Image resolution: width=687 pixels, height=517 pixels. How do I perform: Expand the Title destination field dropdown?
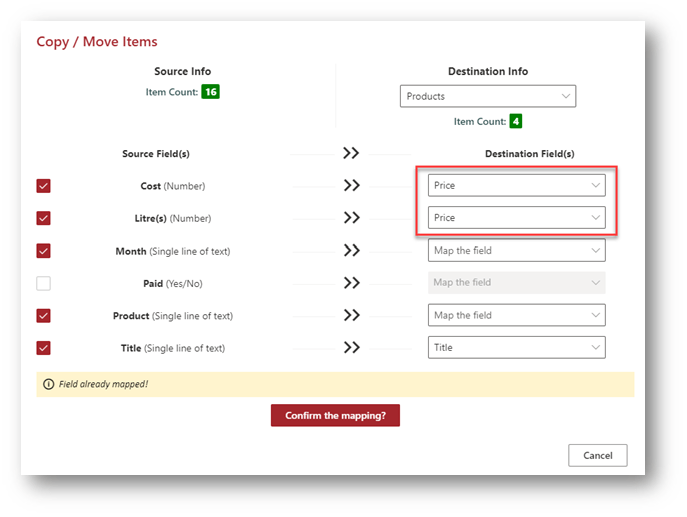click(x=516, y=348)
